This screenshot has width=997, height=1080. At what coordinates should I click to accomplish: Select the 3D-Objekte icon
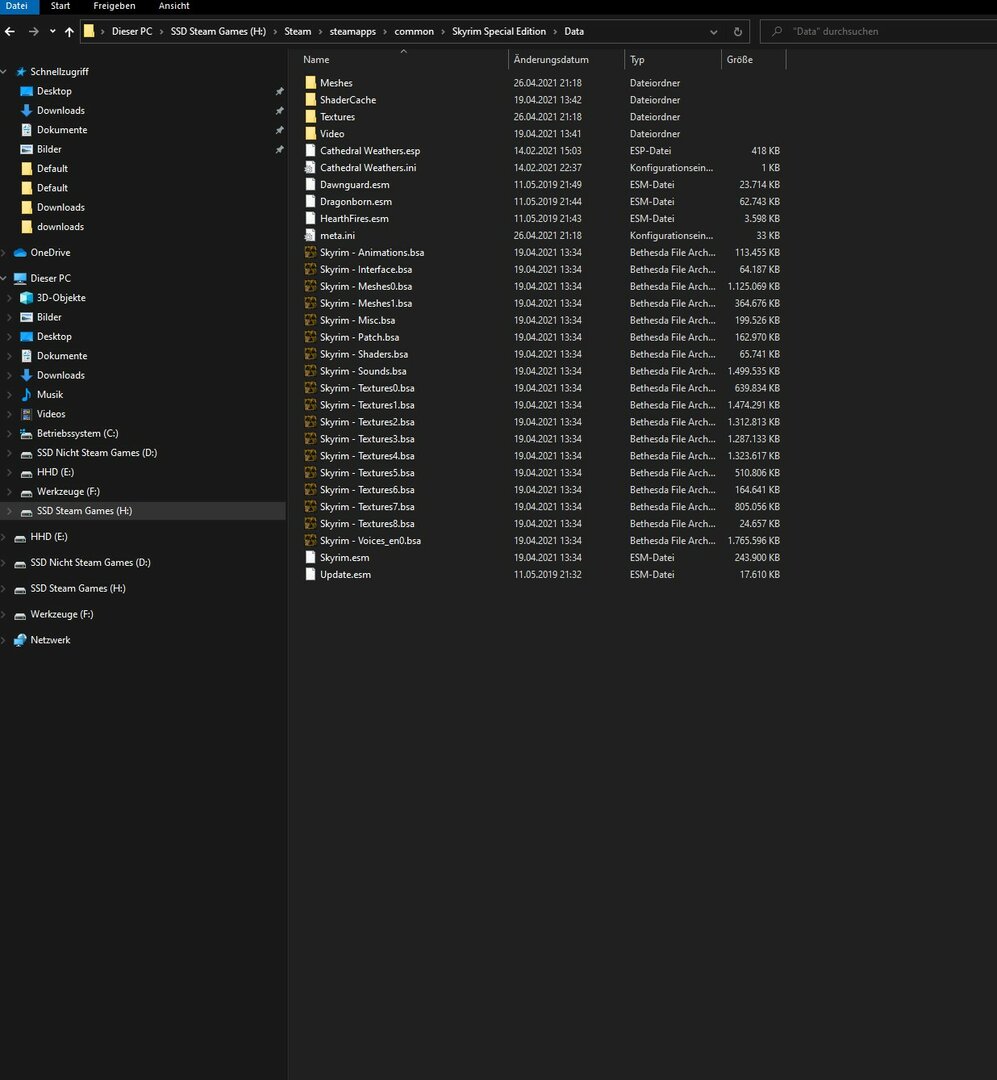coord(26,298)
